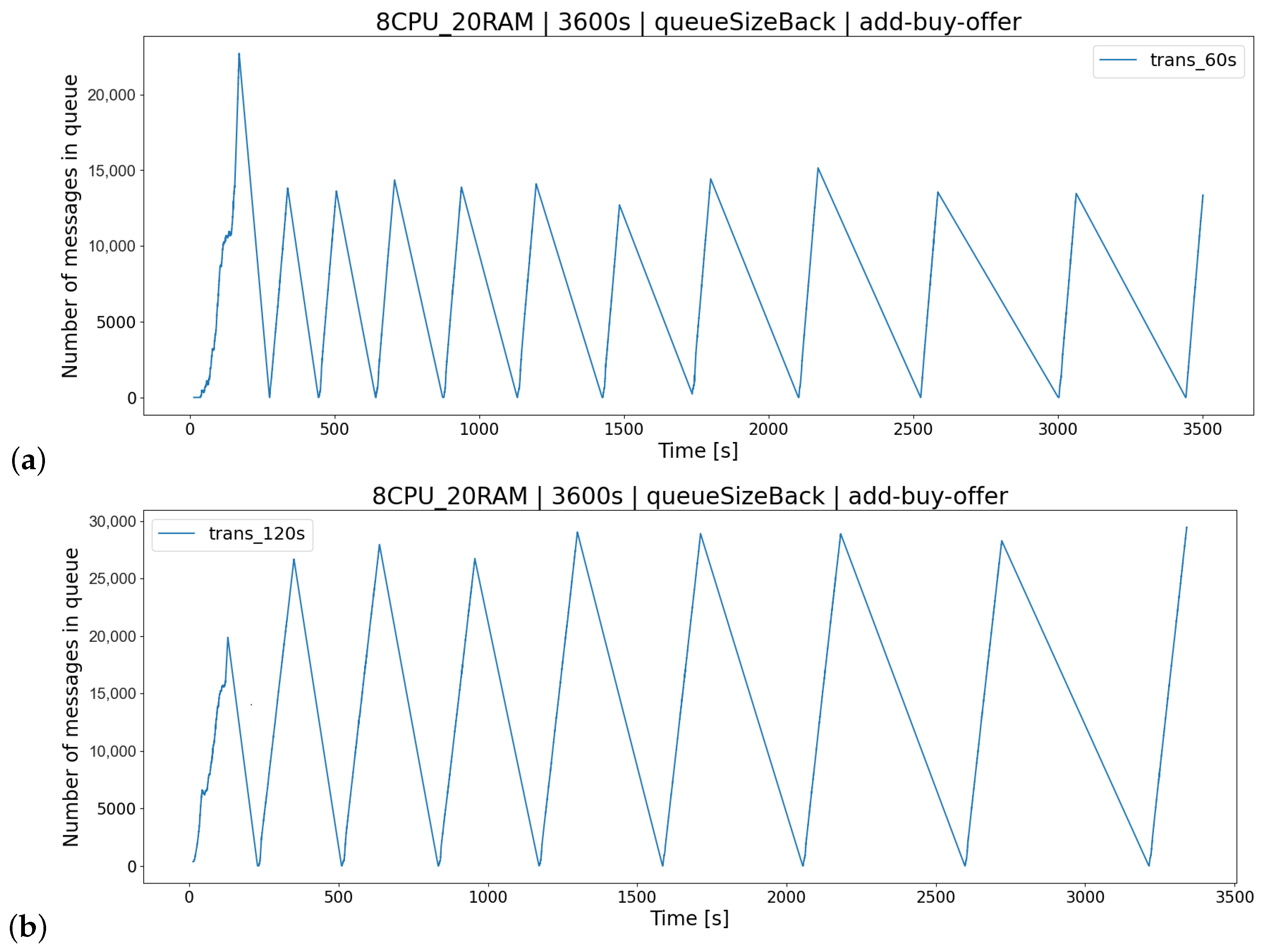Click the top chart y-axis label text
Viewport: 1270px width, 952px height.
[x=70, y=226]
